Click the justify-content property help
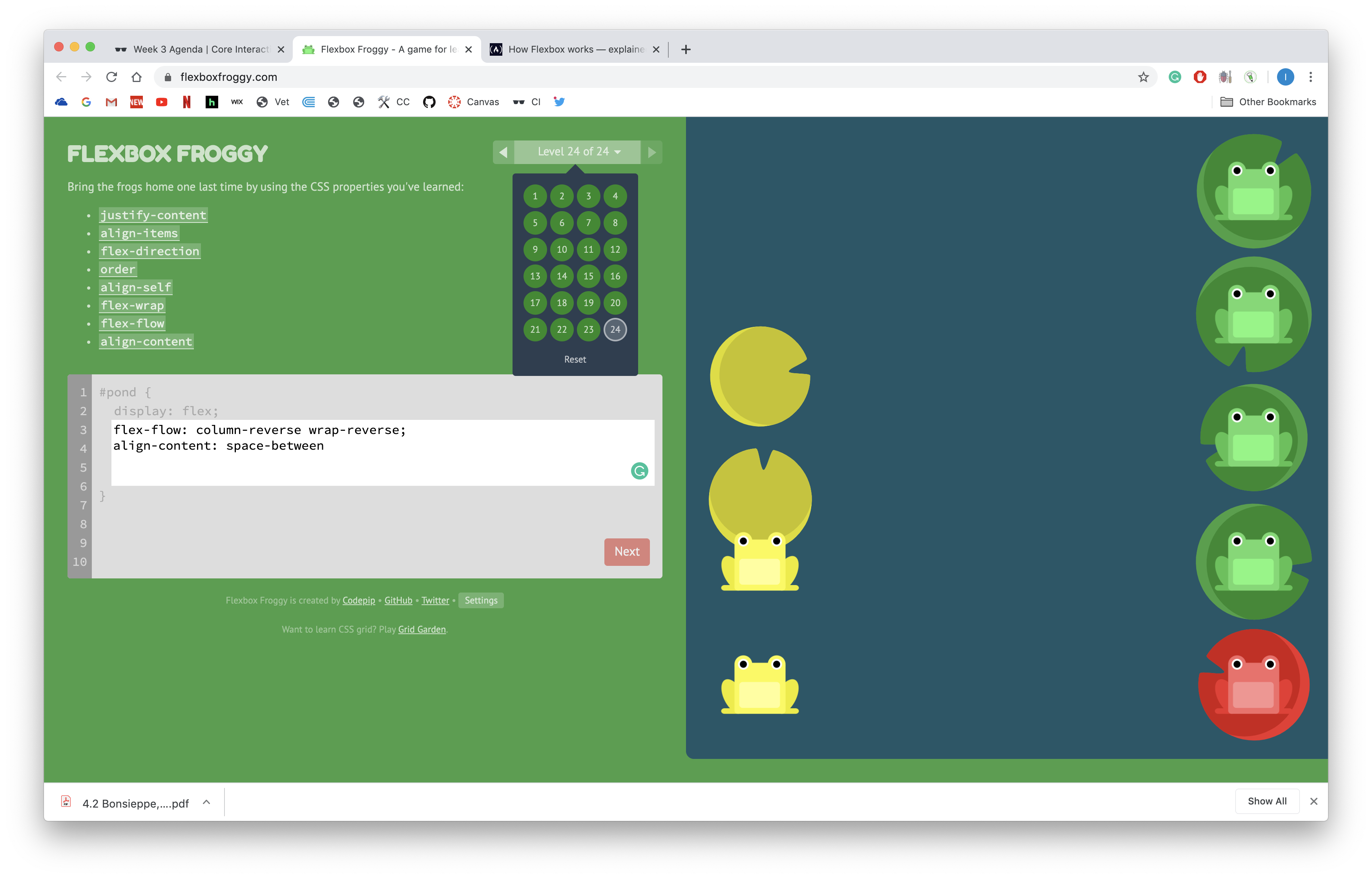This screenshot has height=879, width=1372. tap(153, 215)
